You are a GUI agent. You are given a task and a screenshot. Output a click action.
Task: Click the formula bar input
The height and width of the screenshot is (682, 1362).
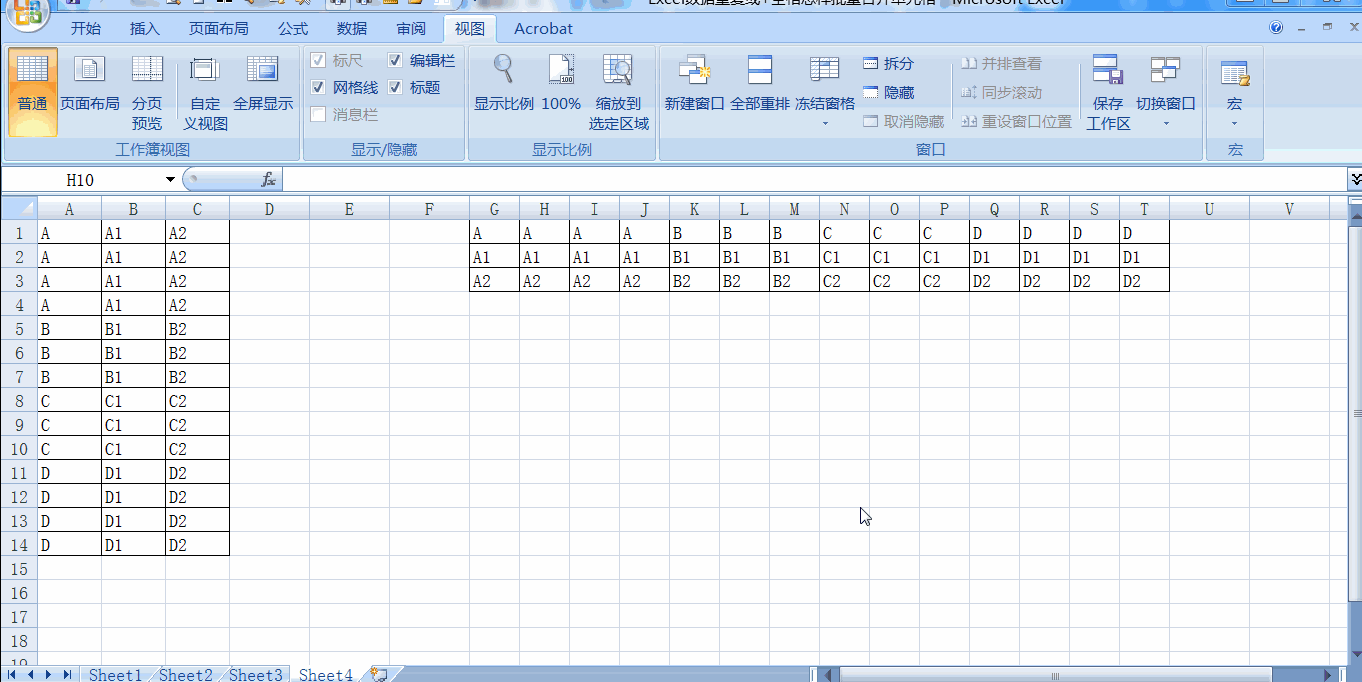click(814, 180)
